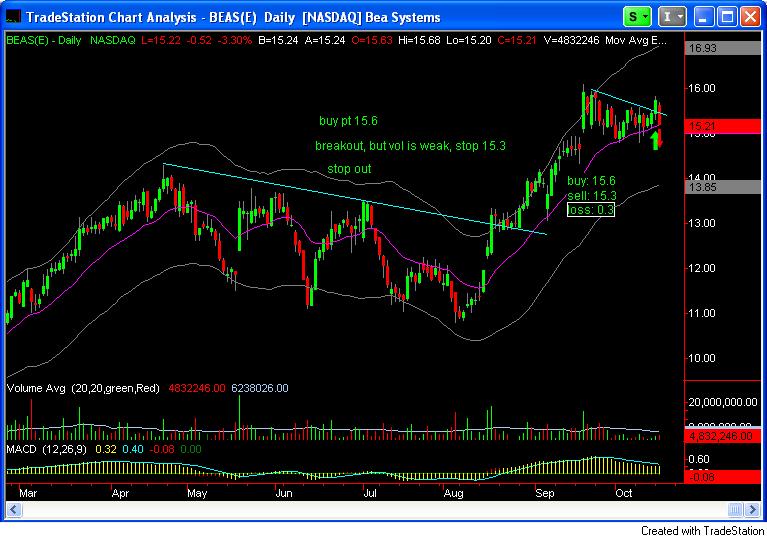Click the O=15.63 open price readout
Image resolution: width=767 pixels, height=537 pixels.
coord(372,41)
